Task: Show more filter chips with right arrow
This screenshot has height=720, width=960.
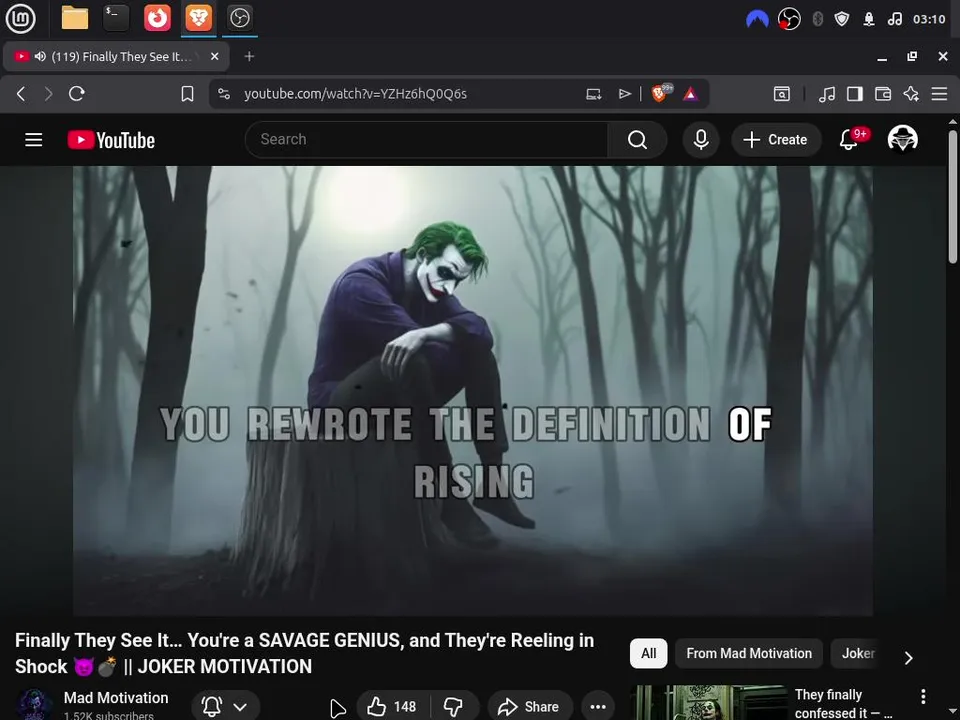Action: [909, 658]
